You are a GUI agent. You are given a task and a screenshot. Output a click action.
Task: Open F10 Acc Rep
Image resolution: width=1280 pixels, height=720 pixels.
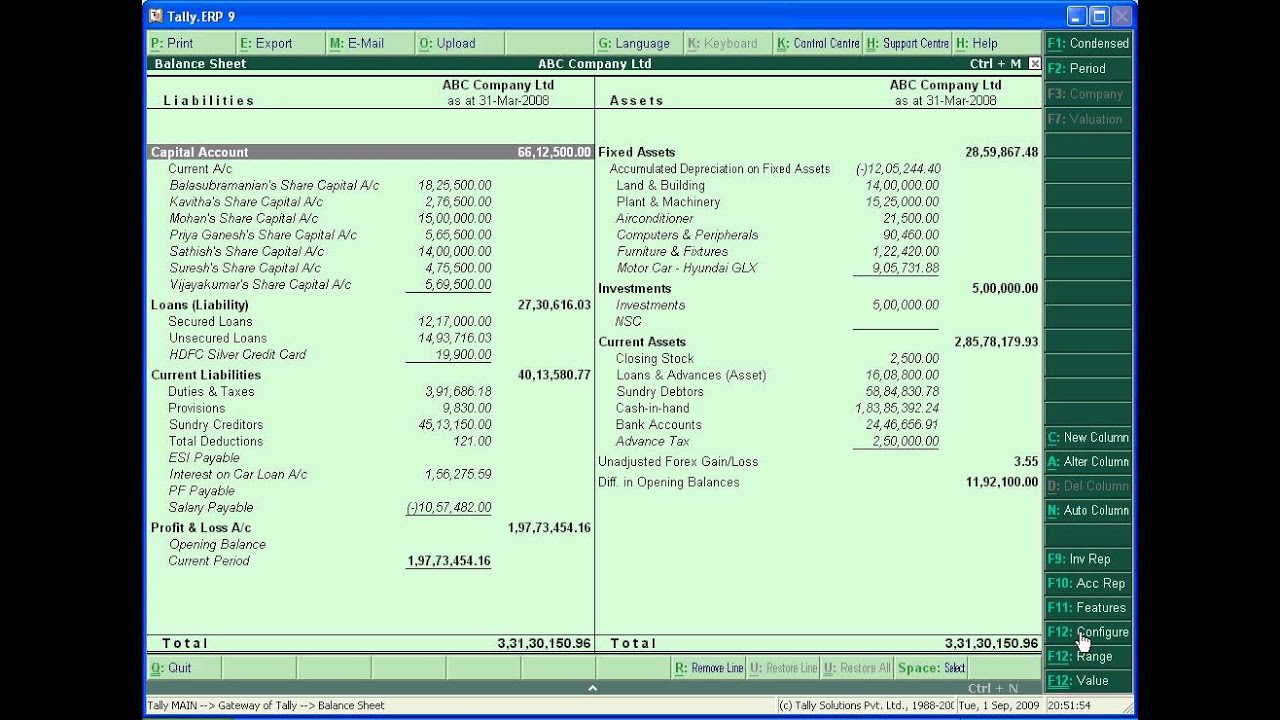point(1088,583)
